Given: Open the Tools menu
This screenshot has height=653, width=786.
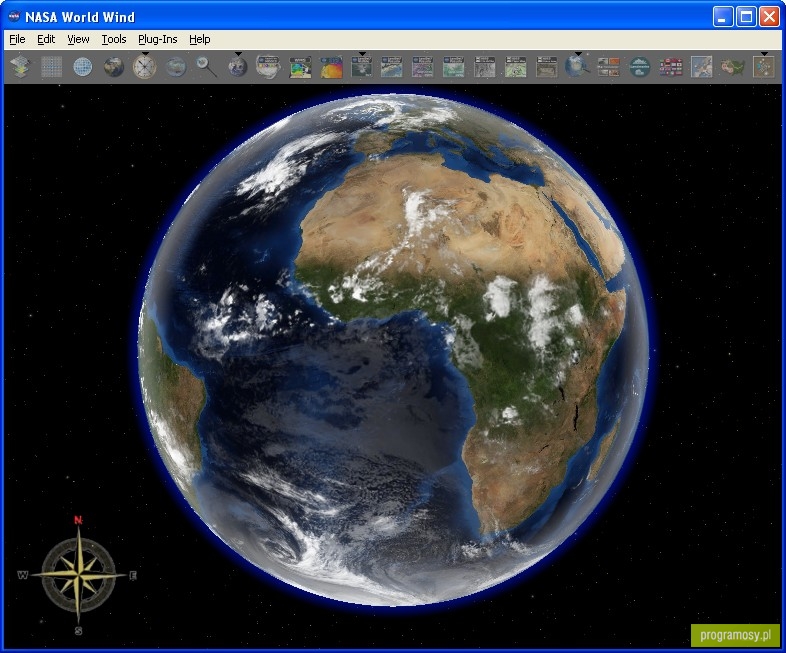Looking at the screenshot, I should pyautogui.click(x=114, y=39).
